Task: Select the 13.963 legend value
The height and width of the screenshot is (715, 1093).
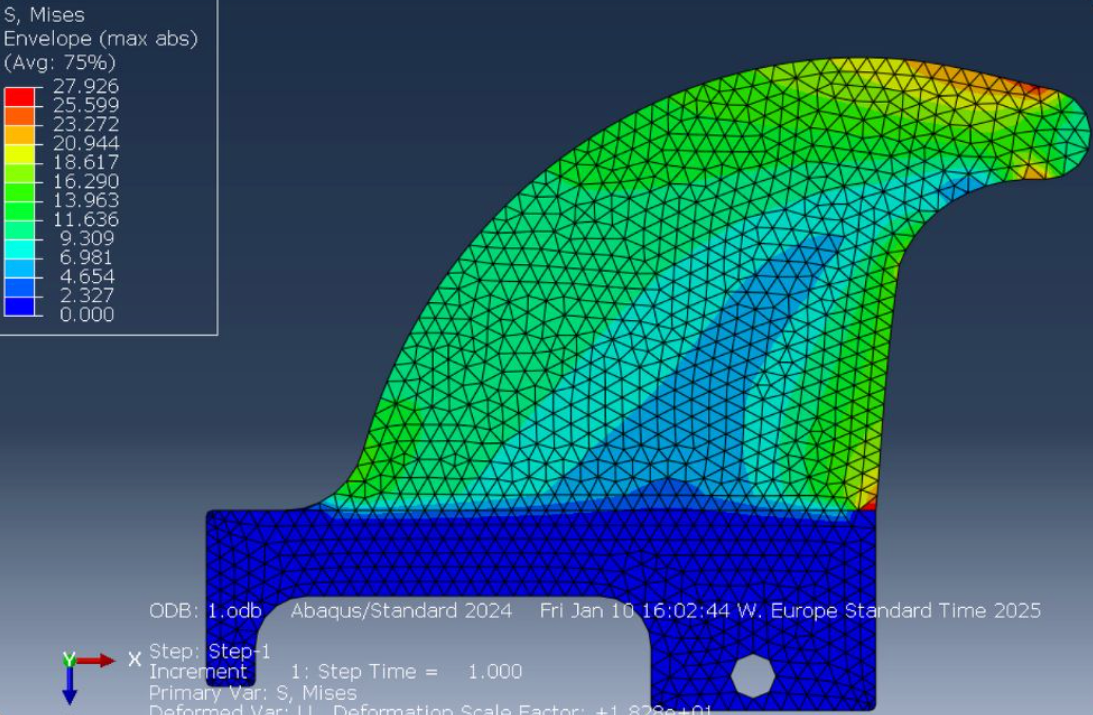Action: point(85,201)
